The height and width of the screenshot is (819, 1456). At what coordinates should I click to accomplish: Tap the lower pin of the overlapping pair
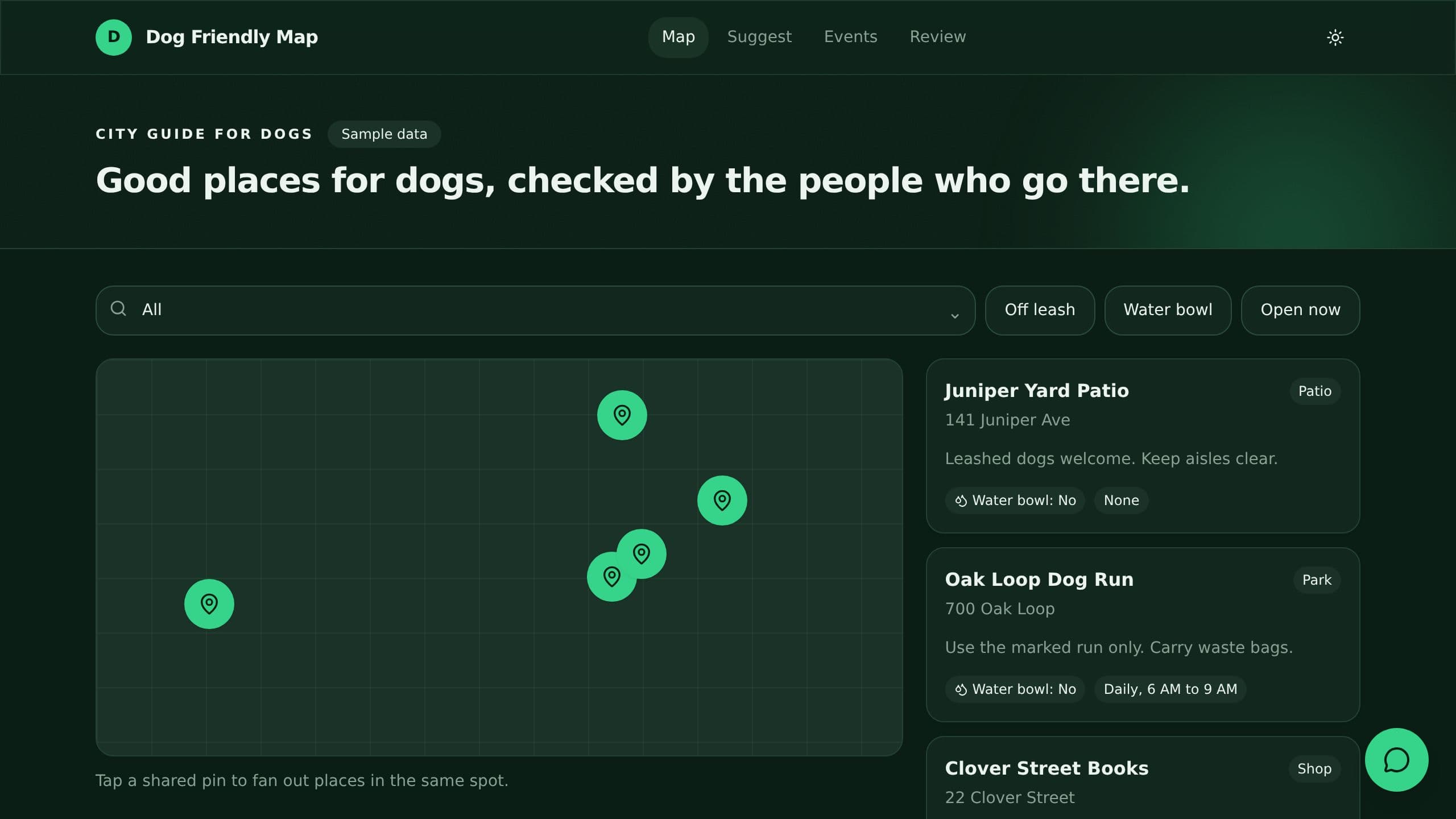coord(609,579)
